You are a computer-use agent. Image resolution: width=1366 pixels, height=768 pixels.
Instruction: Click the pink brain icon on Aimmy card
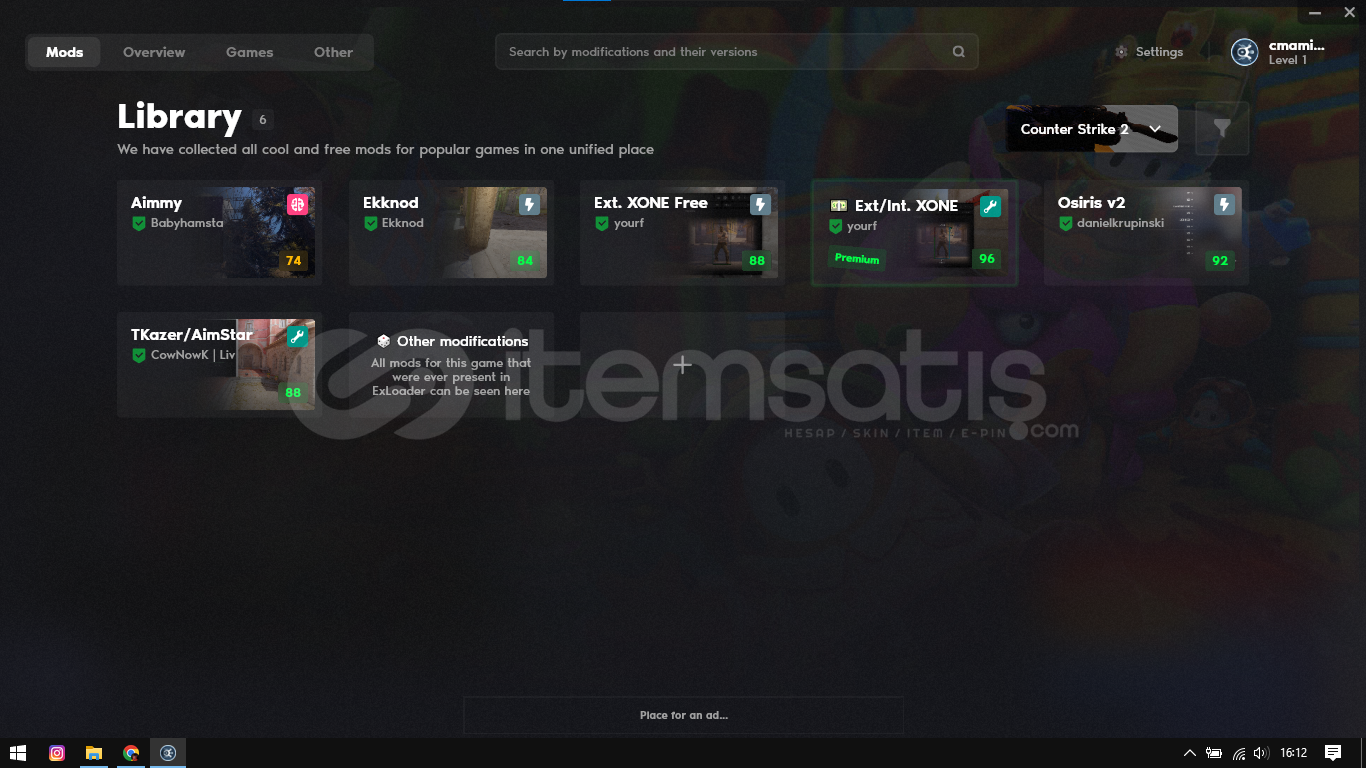297,204
